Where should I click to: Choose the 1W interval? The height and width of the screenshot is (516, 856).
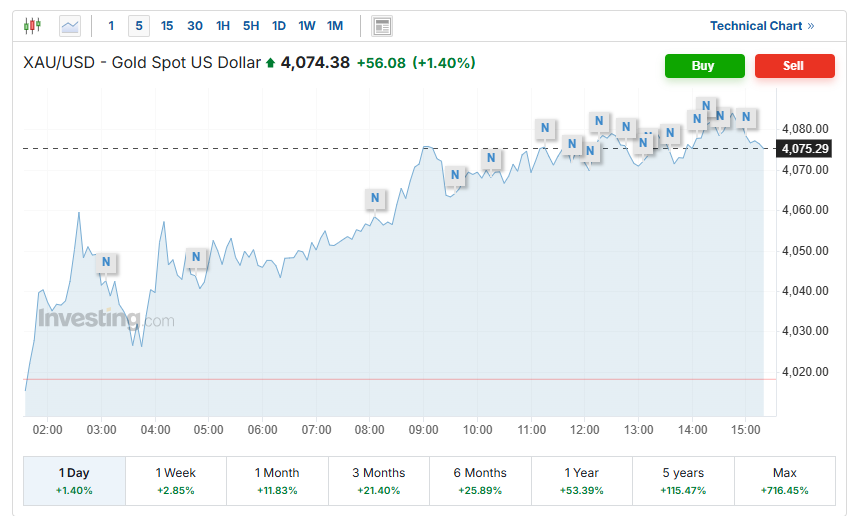coord(307,26)
